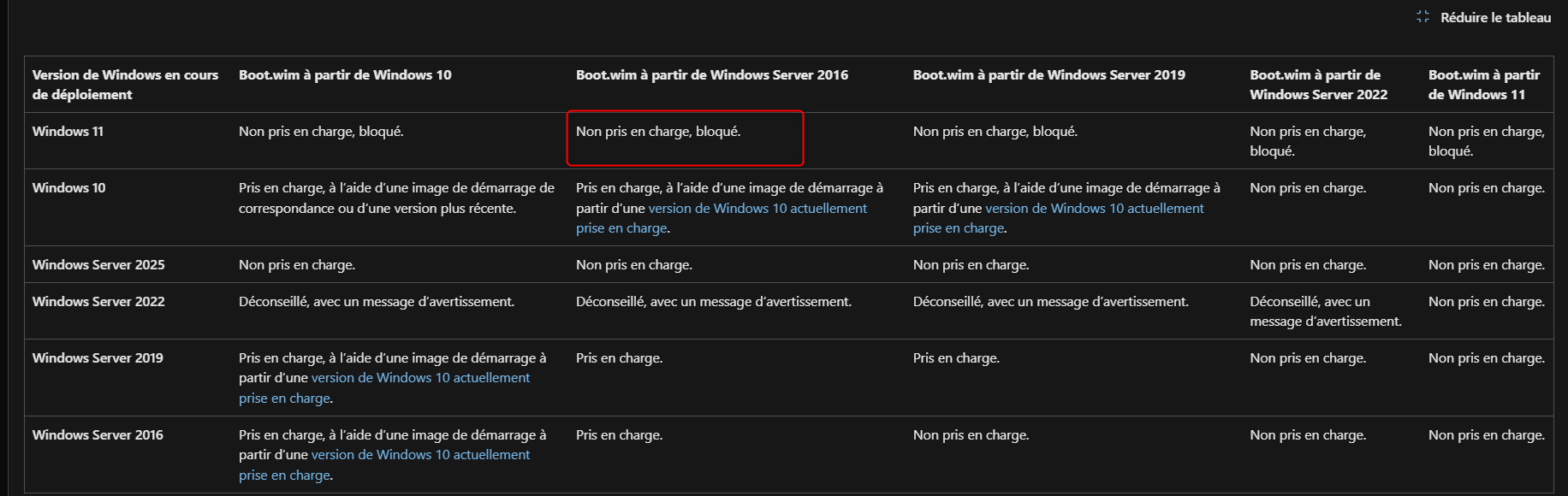1568x496 pixels.
Task: Click 'Non pris en charge.' in Server 2022 row, Windows 11 column
Action: click(1487, 302)
